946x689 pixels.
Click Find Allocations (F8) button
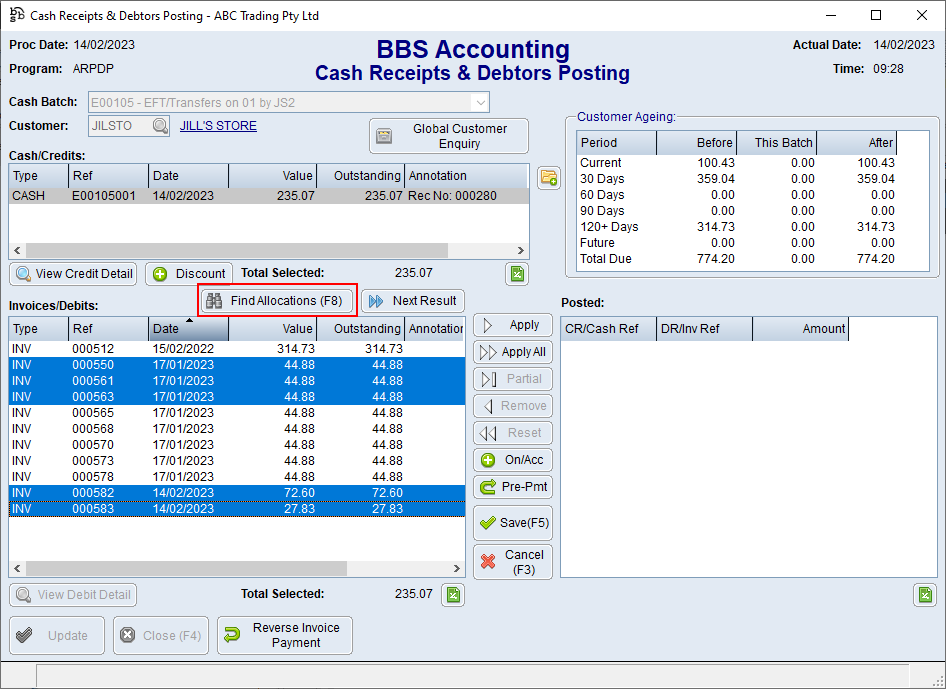pos(276,301)
